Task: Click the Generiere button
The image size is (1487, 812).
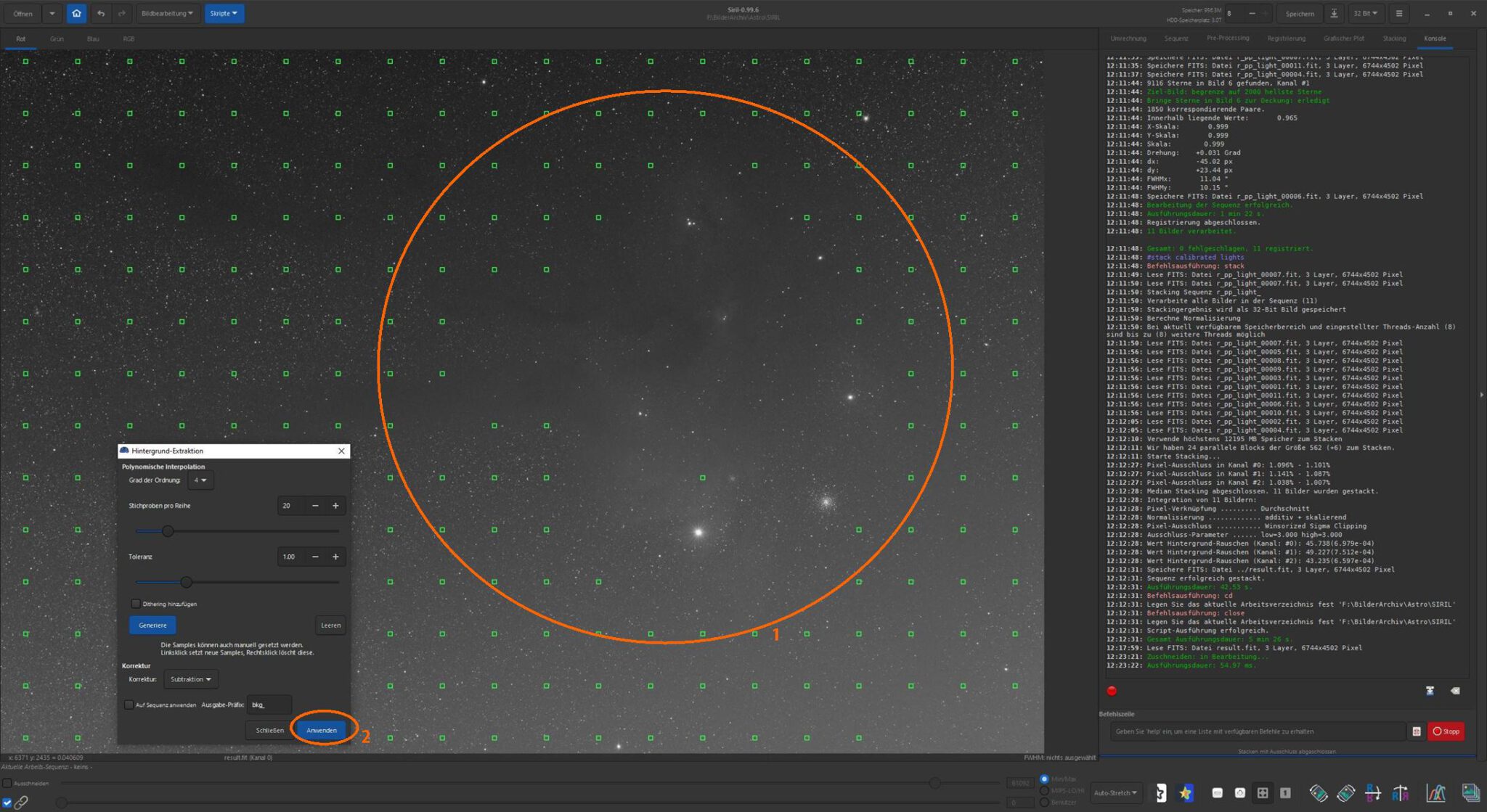Action: [x=152, y=625]
